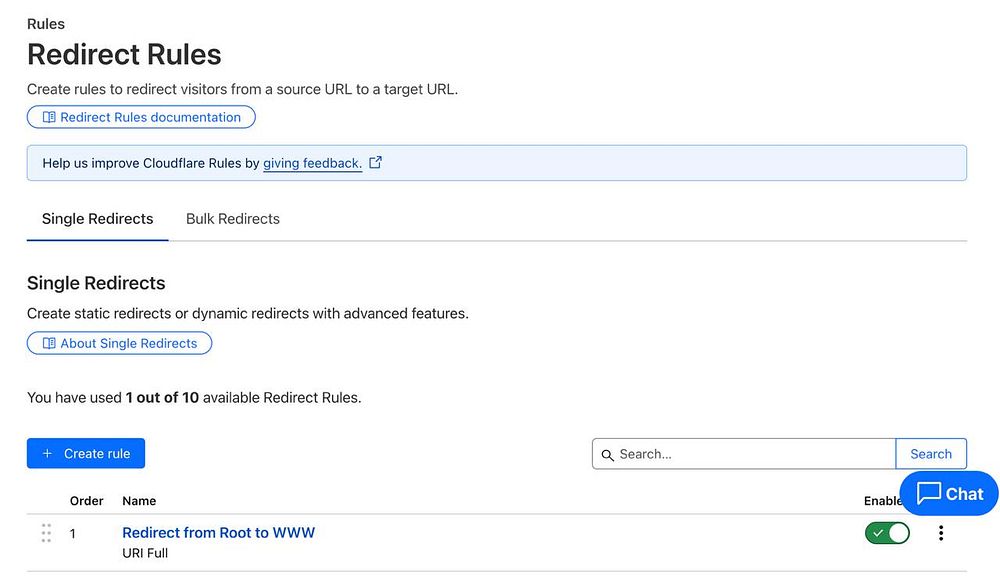This screenshot has width=1000, height=578.
Task: Click the Rules breadcrumb above the title
Action: [46, 24]
